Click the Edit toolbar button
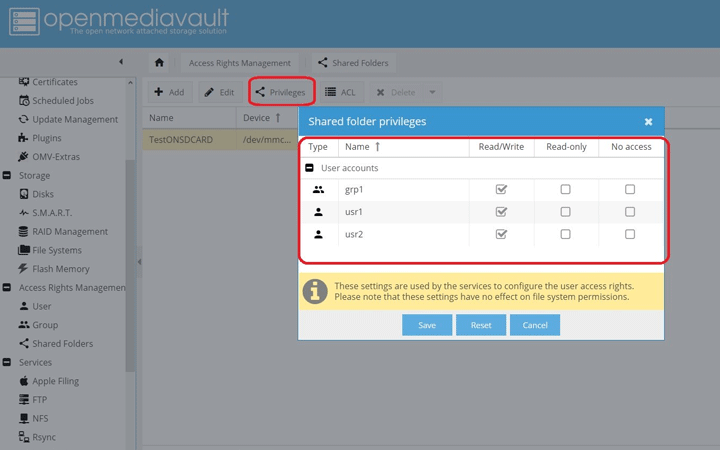 (x=219, y=92)
